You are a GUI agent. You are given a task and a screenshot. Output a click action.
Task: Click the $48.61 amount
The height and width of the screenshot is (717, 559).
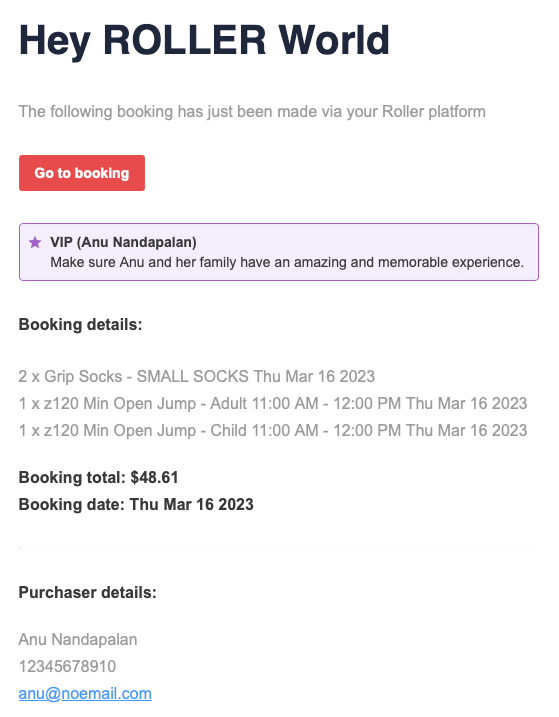click(x=154, y=477)
